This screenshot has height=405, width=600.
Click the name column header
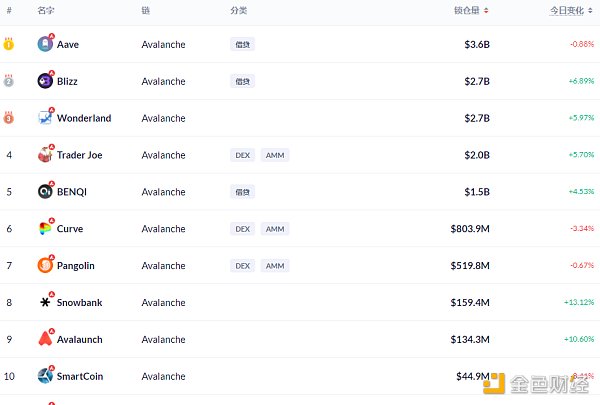click(x=46, y=10)
